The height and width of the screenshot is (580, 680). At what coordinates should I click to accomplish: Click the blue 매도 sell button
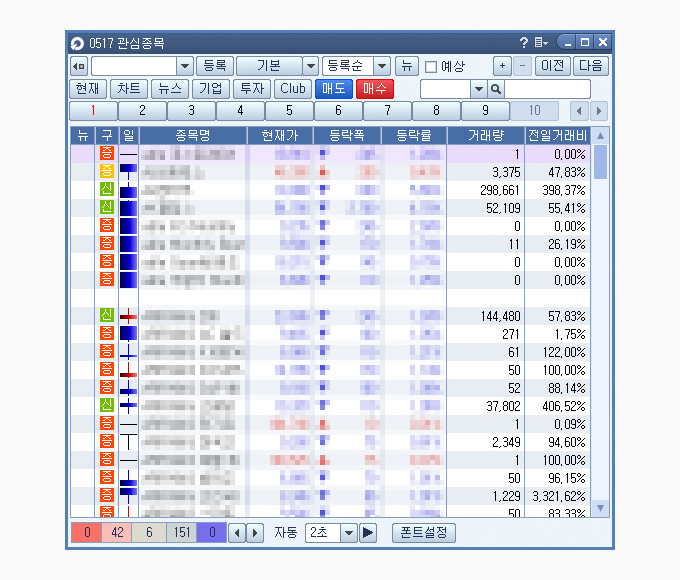333,89
